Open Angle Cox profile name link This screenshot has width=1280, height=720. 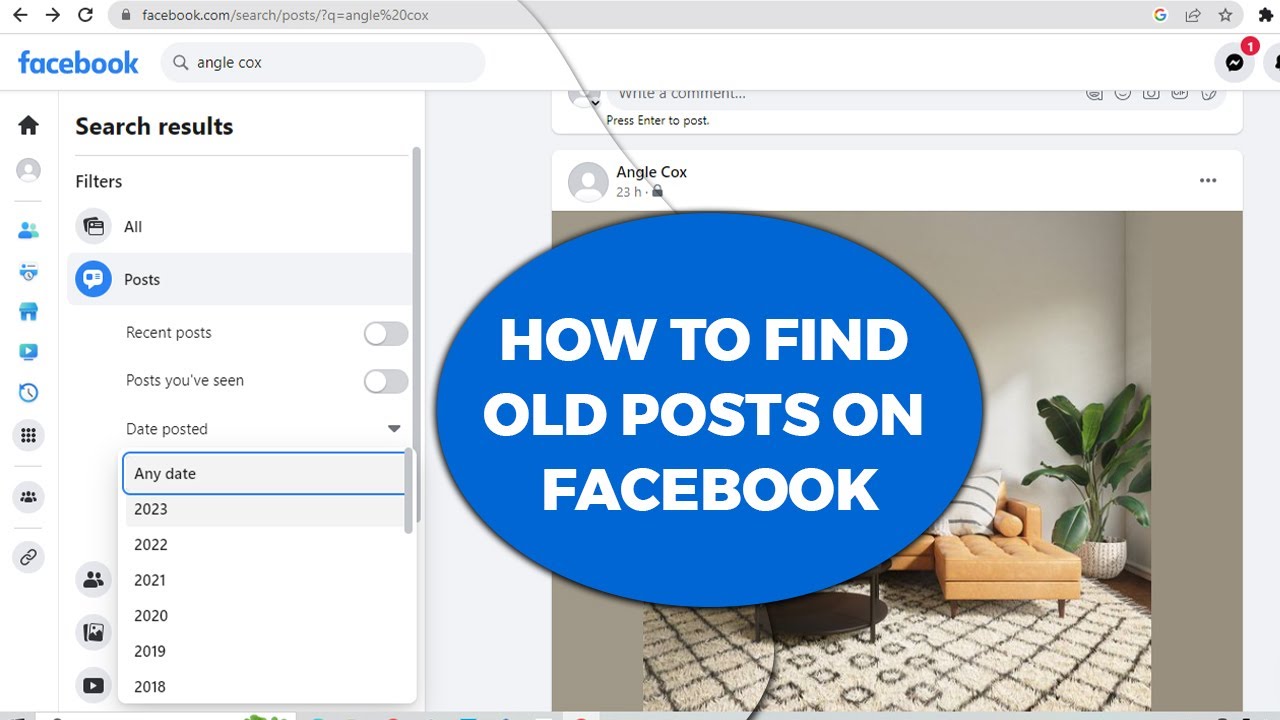pos(651,172)
